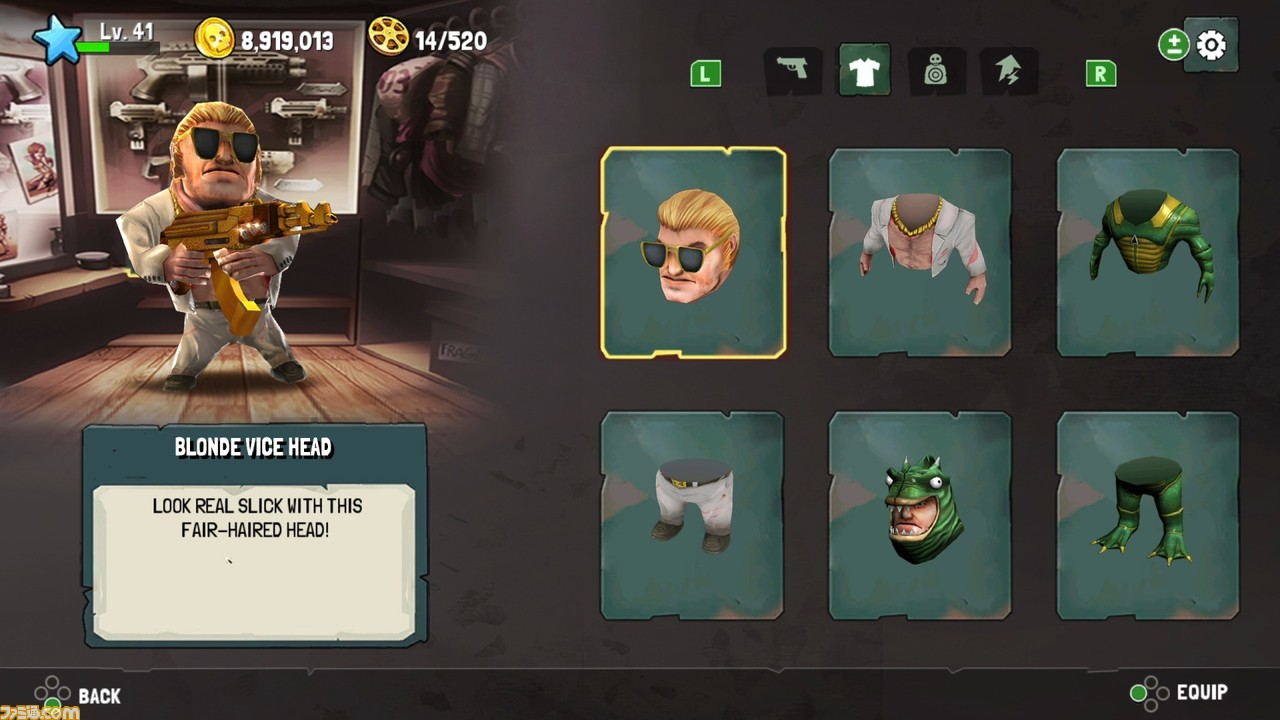Choose the green lizard torso costume
The image size is (1280, 720).
1148,252
